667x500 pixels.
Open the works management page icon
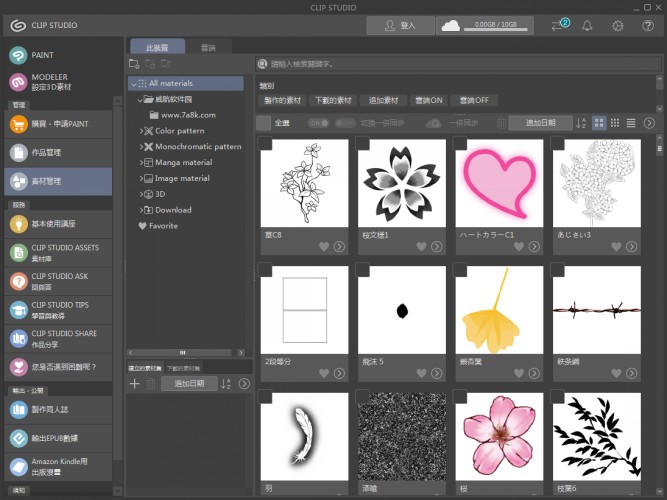pos(18,153)
